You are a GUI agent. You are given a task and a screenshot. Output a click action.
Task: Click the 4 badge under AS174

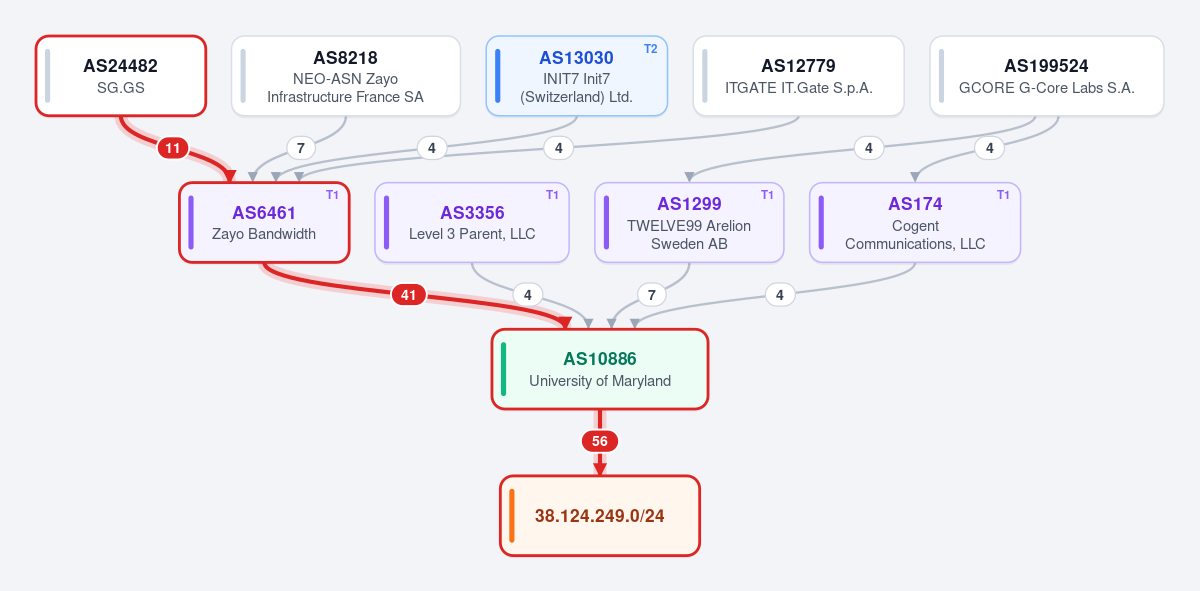point(780,295)
